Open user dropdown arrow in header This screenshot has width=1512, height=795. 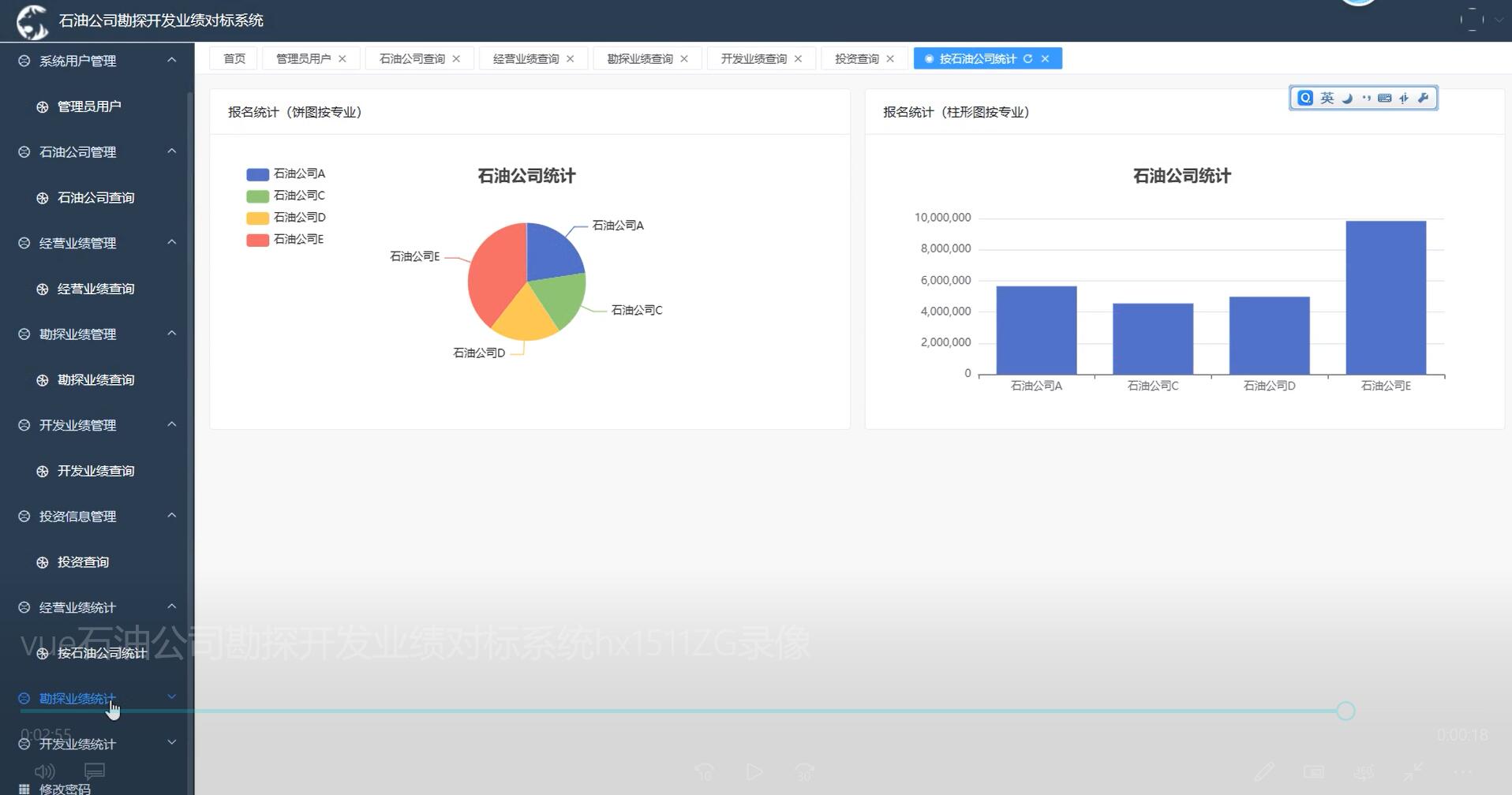(x=1498, y=21)
